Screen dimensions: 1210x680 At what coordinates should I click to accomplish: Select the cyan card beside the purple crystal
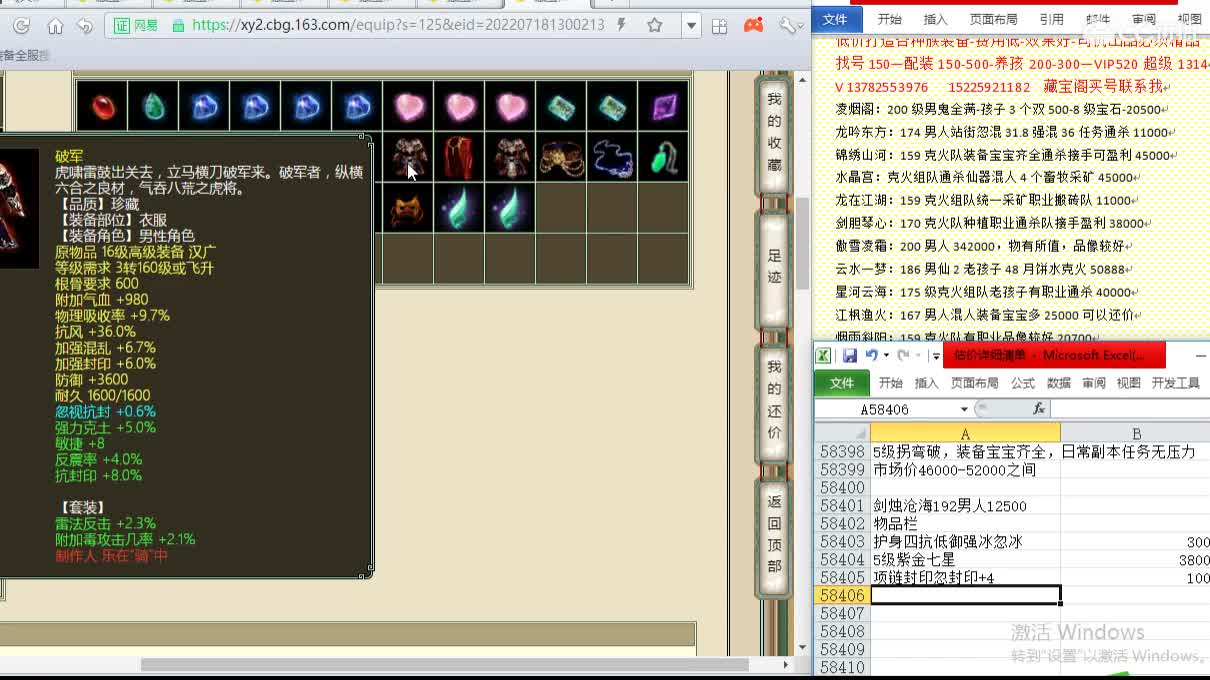tap(612, 106)
